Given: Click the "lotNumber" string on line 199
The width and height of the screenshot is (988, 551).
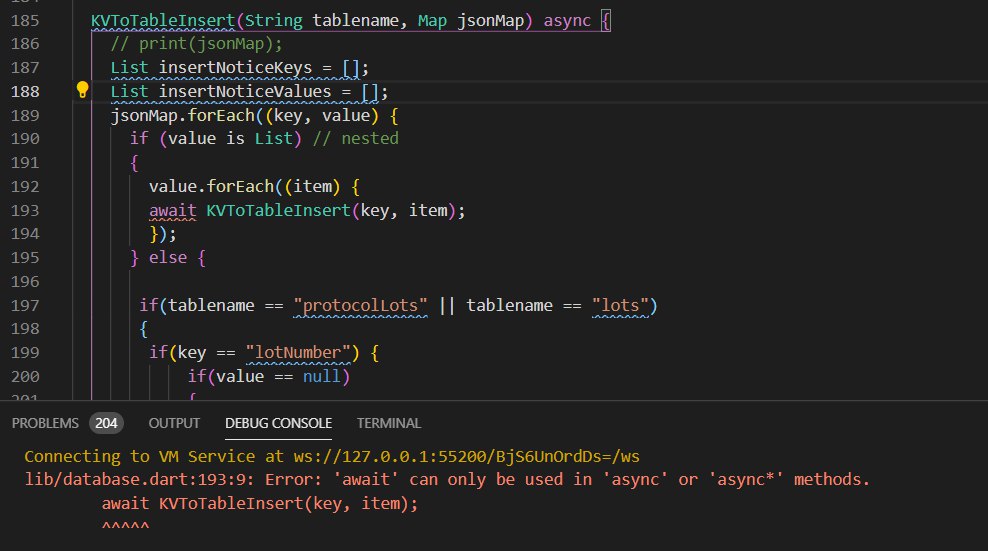Looking at the screenshot, I should 298,353.
